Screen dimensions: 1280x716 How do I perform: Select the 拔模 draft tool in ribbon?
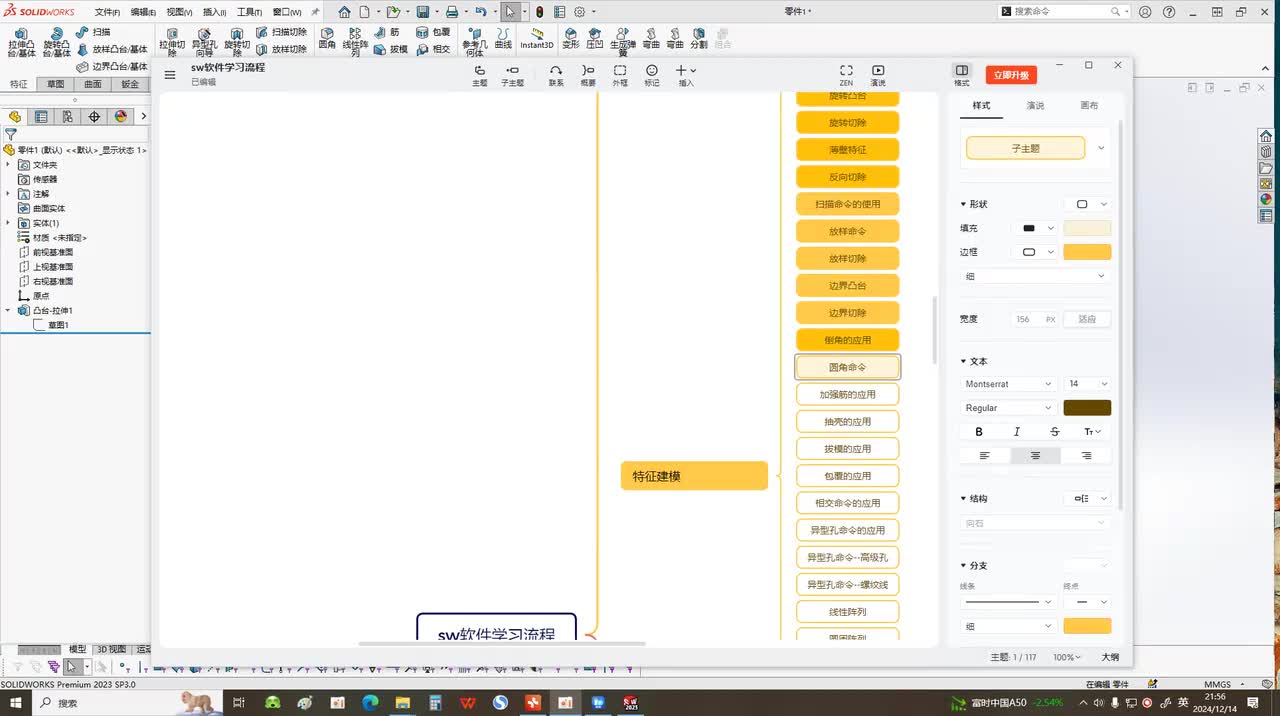point(390,49)
